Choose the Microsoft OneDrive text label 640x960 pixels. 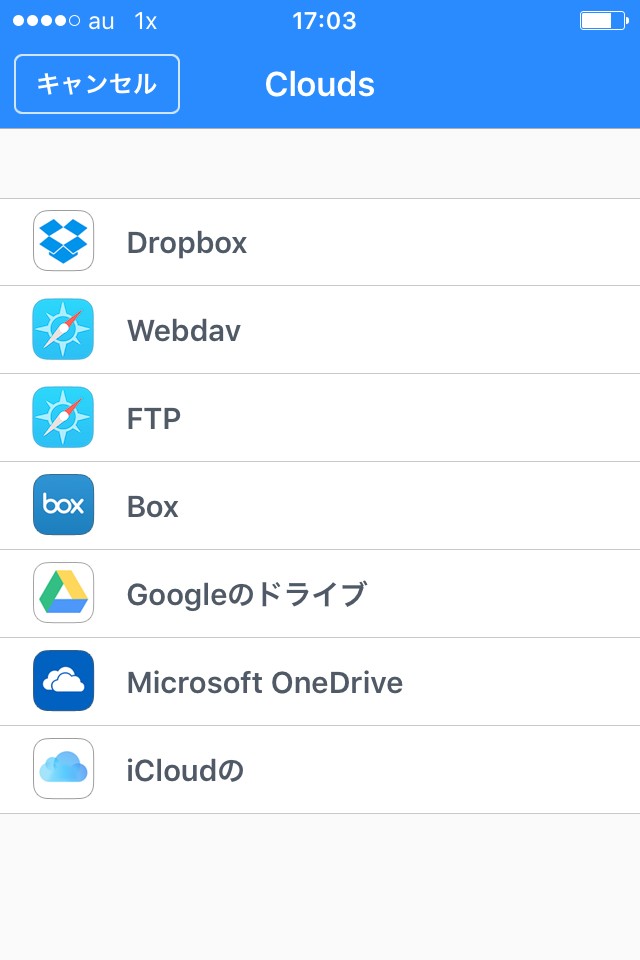point(265,683)
